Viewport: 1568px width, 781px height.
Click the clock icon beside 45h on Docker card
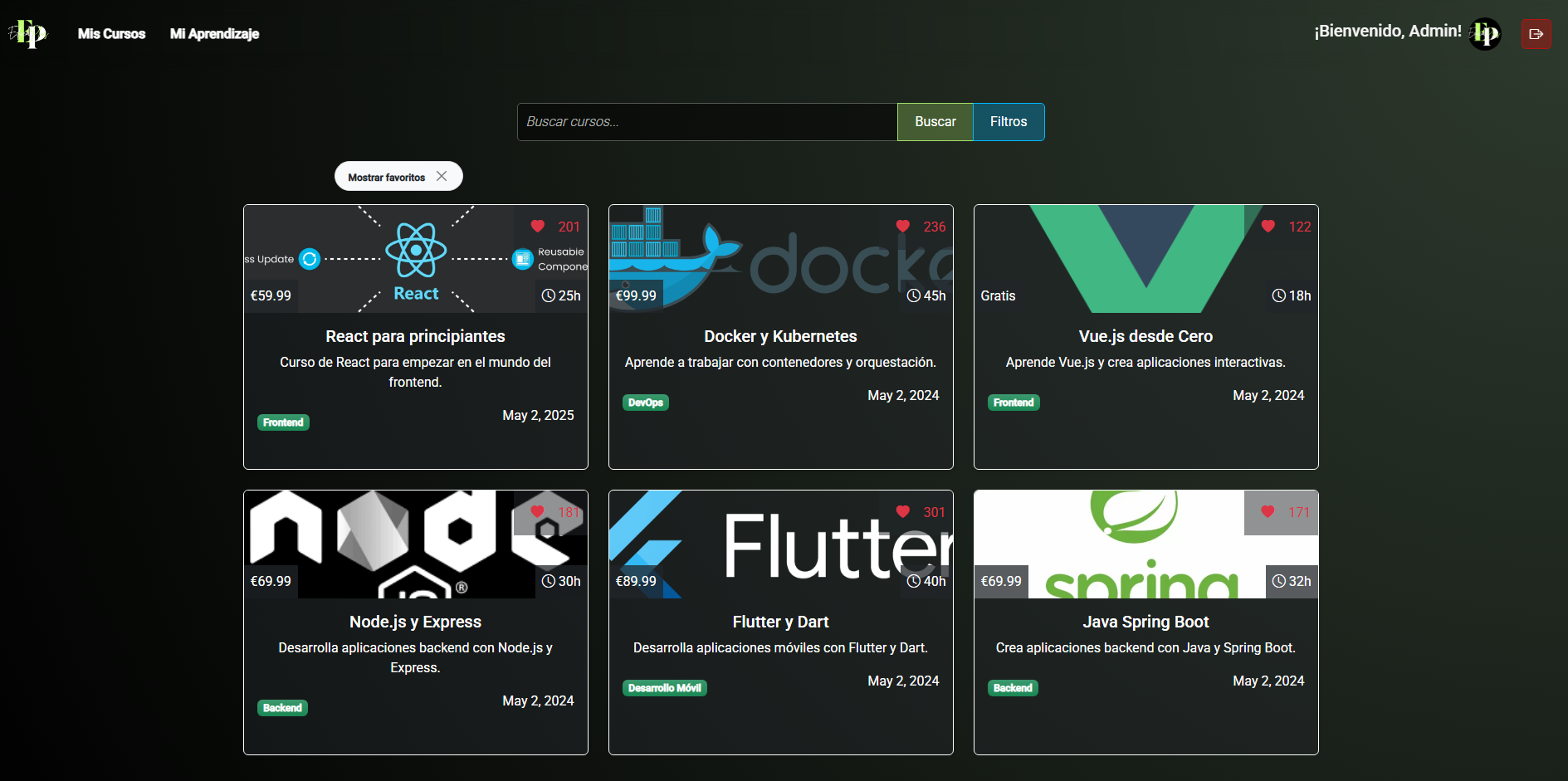[x=913, y=295]
